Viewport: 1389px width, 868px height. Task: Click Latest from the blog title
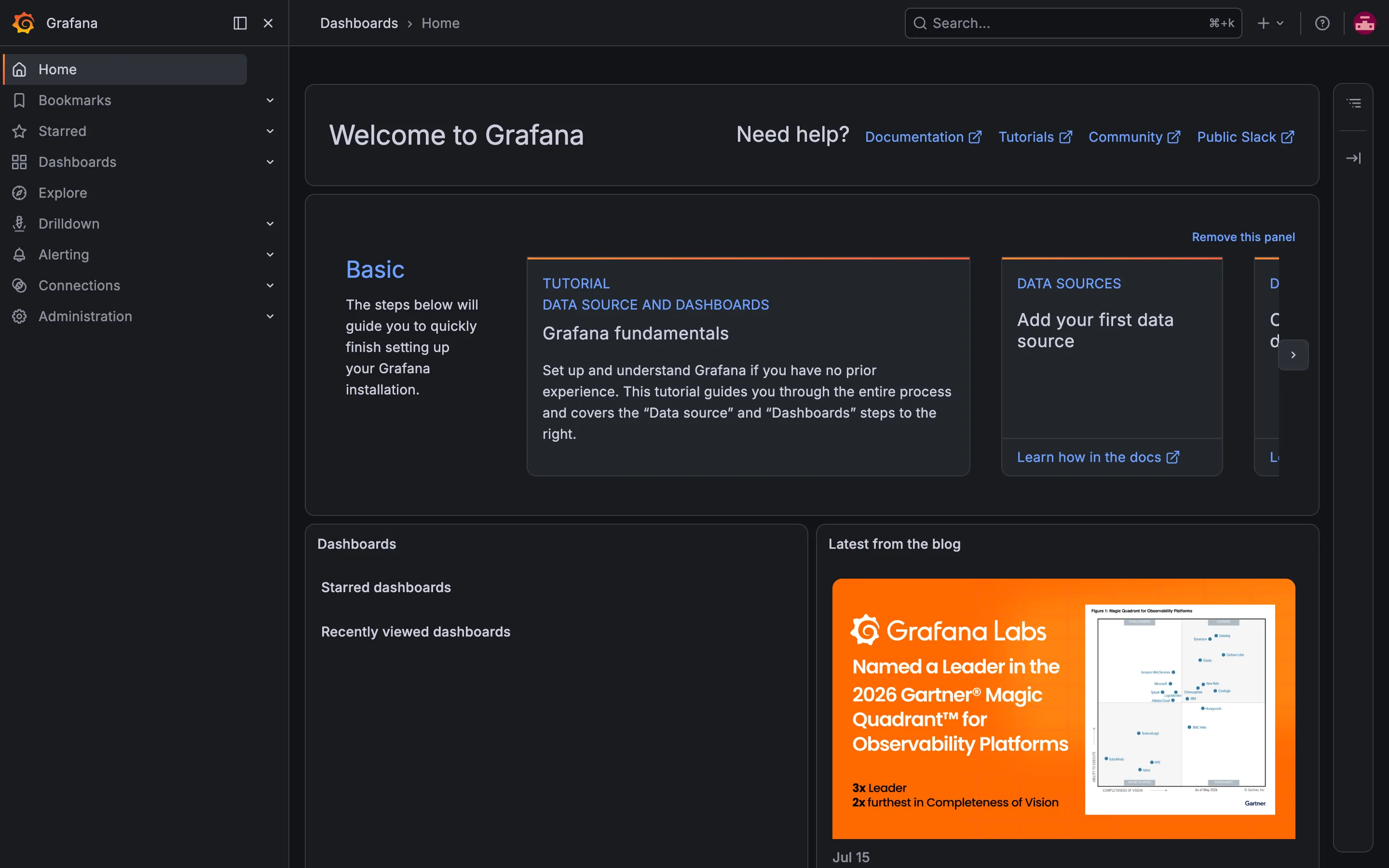click(894, 544)
